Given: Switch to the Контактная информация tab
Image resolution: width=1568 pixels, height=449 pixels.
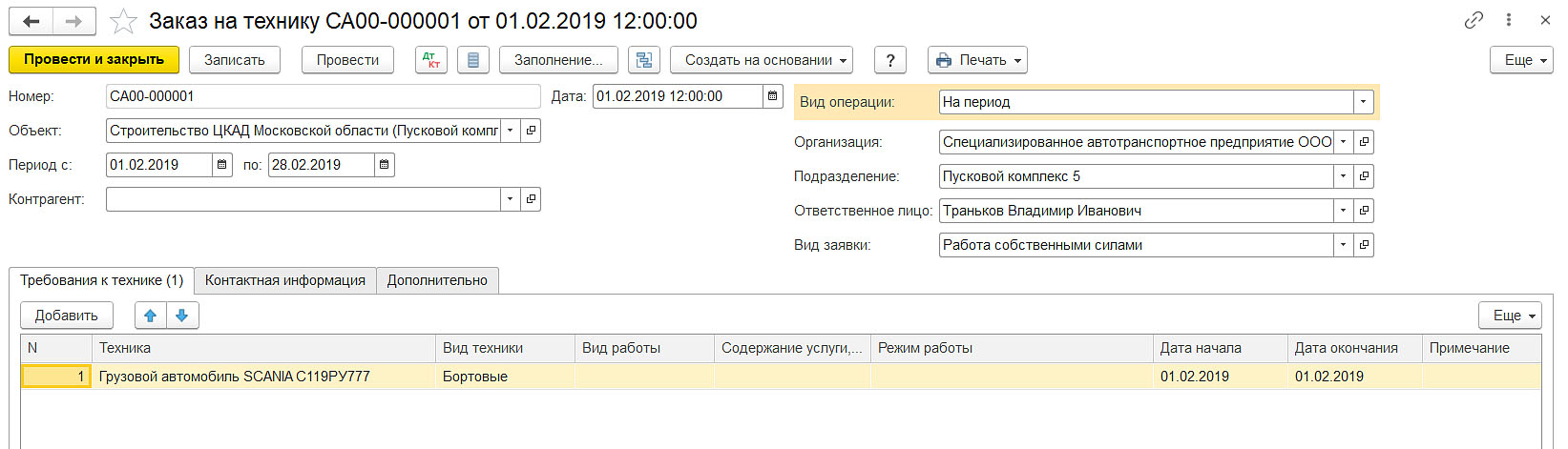Looking at the screenshot, I should 284,280.
